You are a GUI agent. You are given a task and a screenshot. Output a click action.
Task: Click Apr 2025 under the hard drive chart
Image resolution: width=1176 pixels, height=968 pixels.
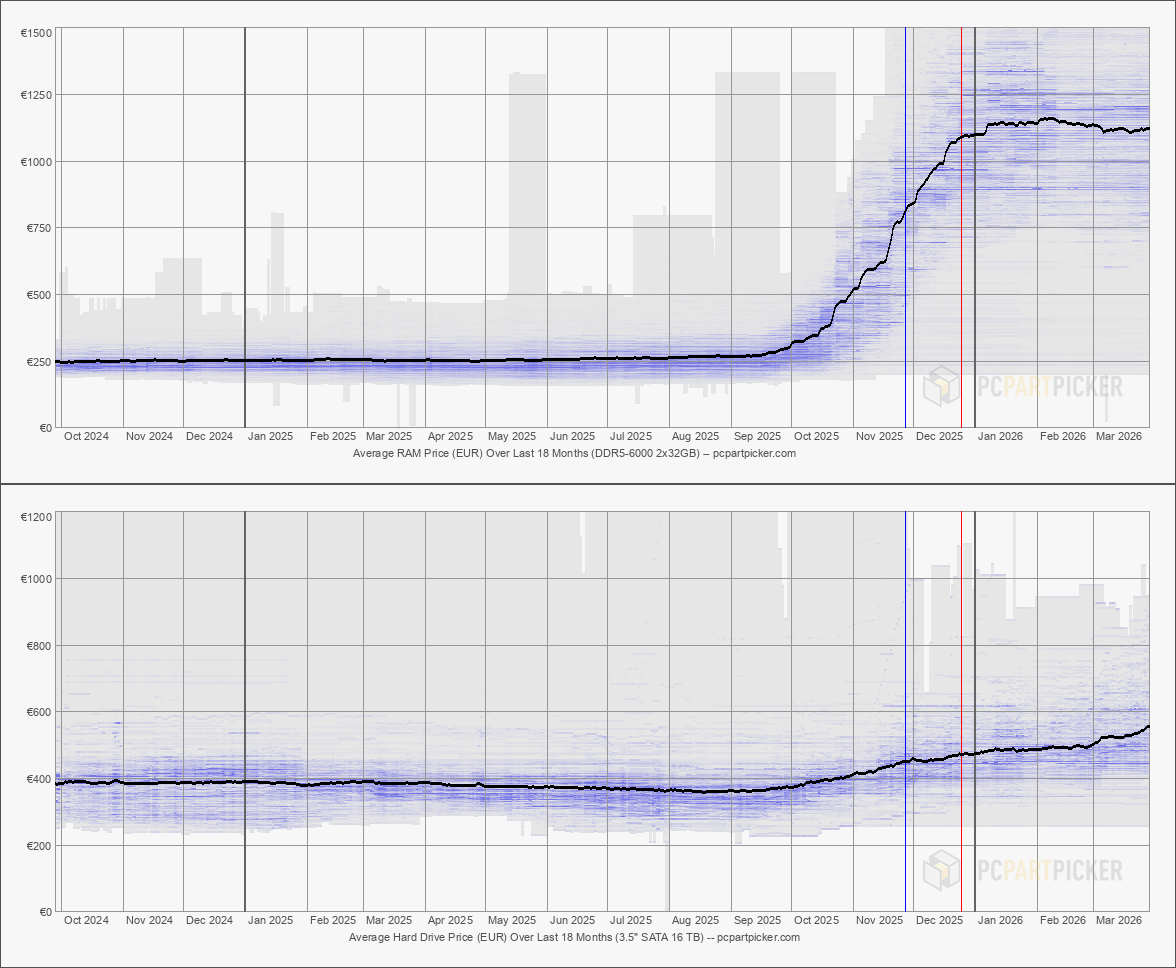pos(450,920)
